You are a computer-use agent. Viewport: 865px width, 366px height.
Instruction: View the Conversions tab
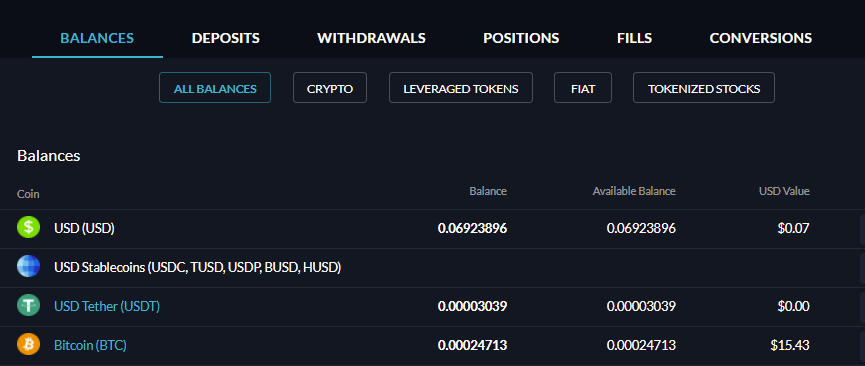(x=761, y=38)
